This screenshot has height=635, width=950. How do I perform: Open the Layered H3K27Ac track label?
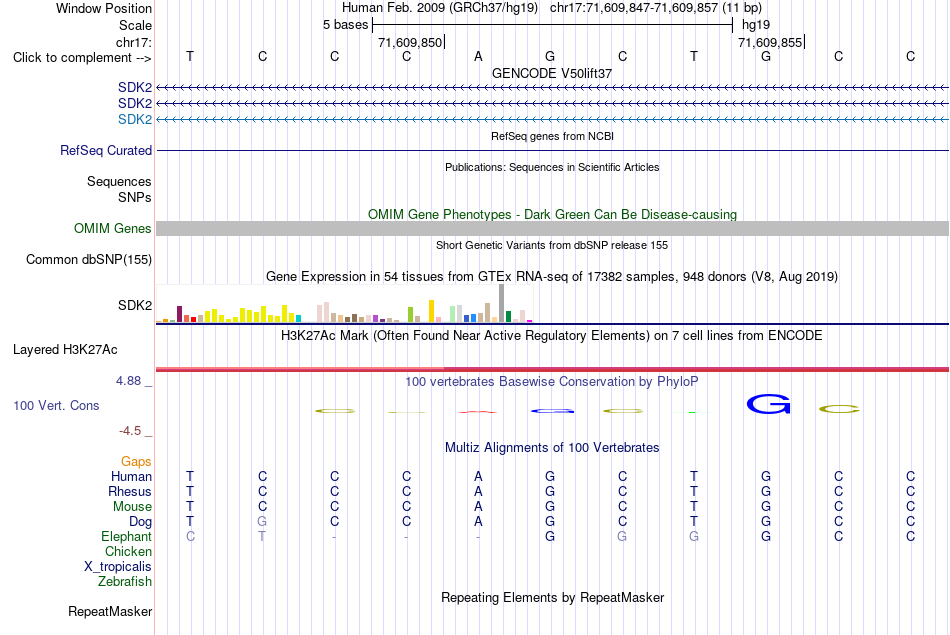point(65,350)
